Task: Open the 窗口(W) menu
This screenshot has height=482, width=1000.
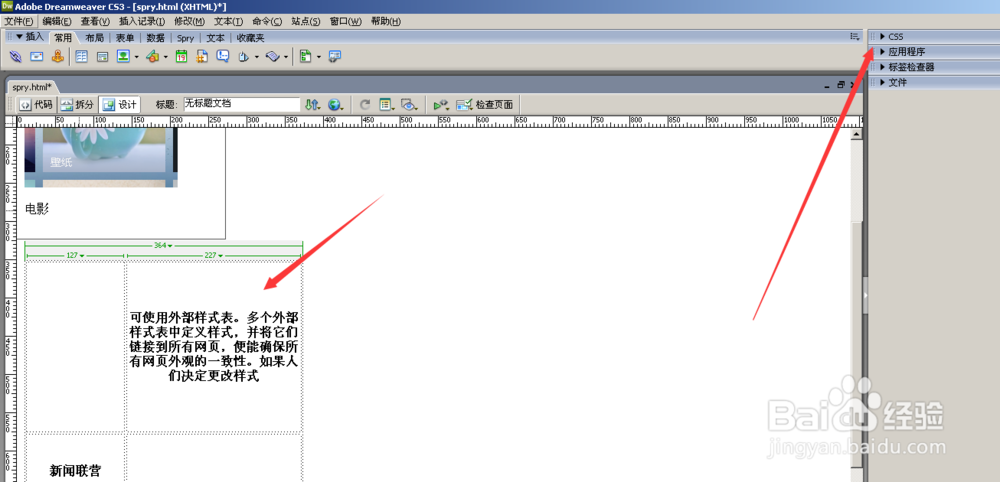Action: point(346,22)
